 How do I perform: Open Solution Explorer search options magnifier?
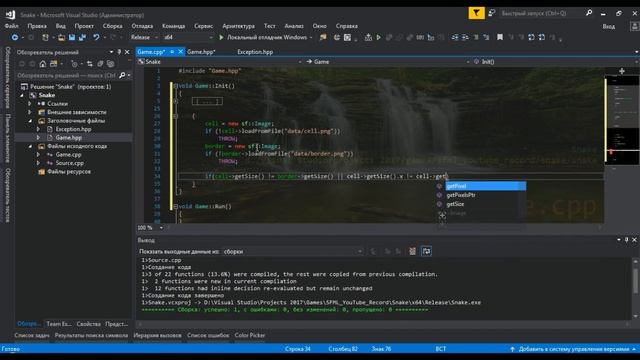(x=122, y=76)
